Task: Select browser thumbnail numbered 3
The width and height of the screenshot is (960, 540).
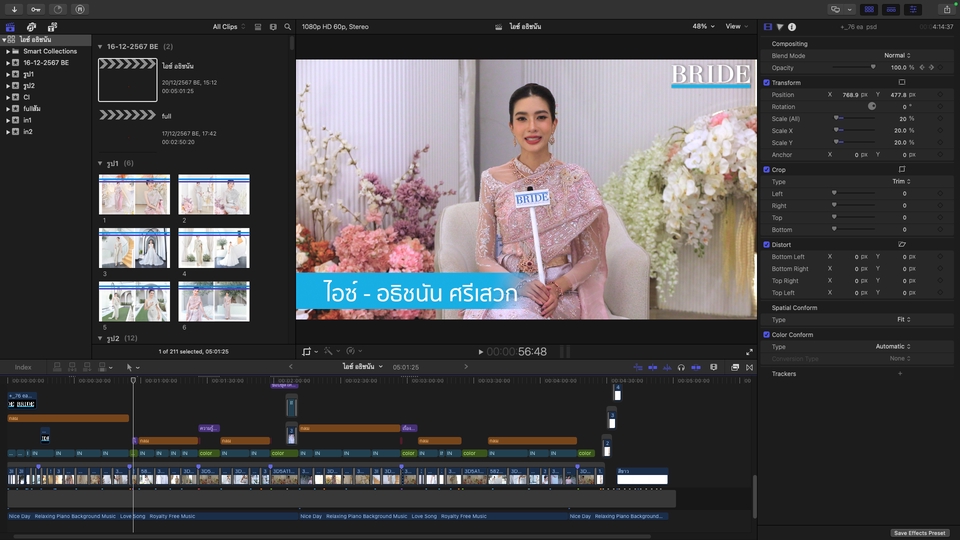Action: click(x=134, y=248)
